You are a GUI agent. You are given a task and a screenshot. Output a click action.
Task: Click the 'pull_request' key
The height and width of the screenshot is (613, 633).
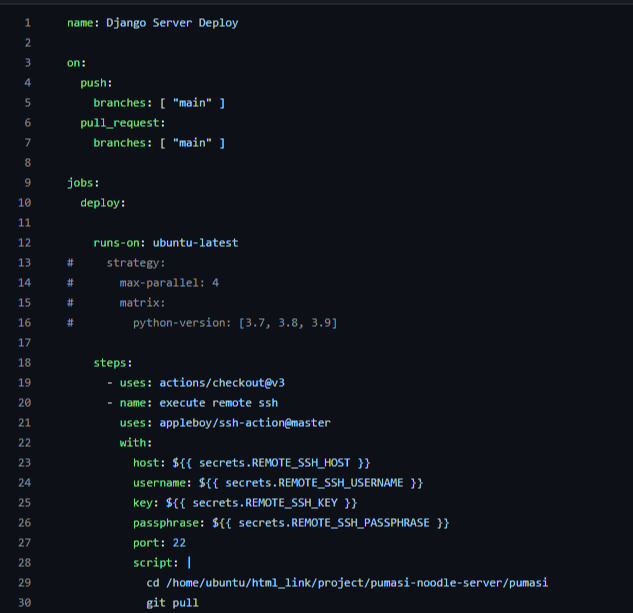pos(119,123)
